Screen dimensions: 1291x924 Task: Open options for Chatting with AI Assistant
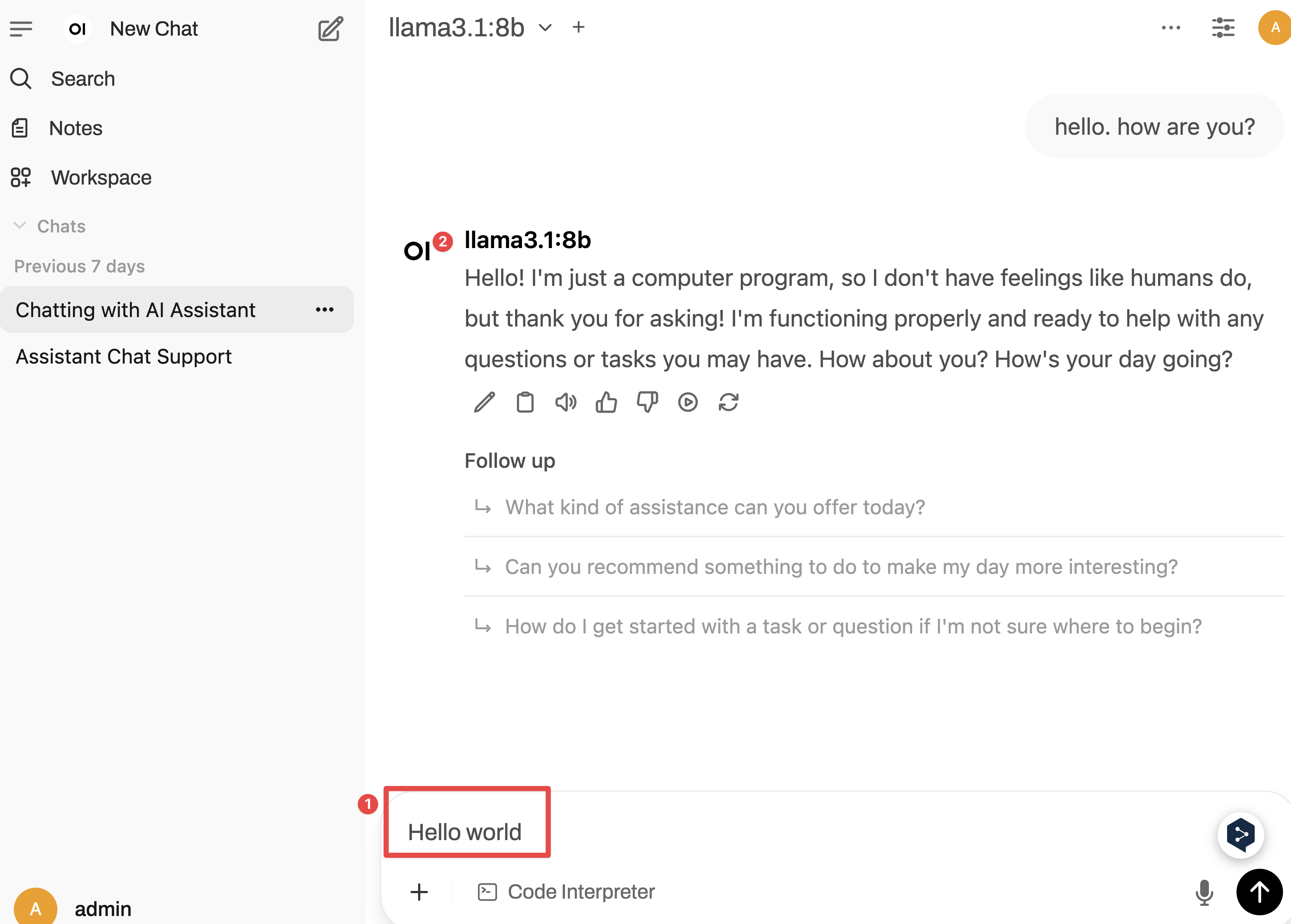tap(324, 309)
